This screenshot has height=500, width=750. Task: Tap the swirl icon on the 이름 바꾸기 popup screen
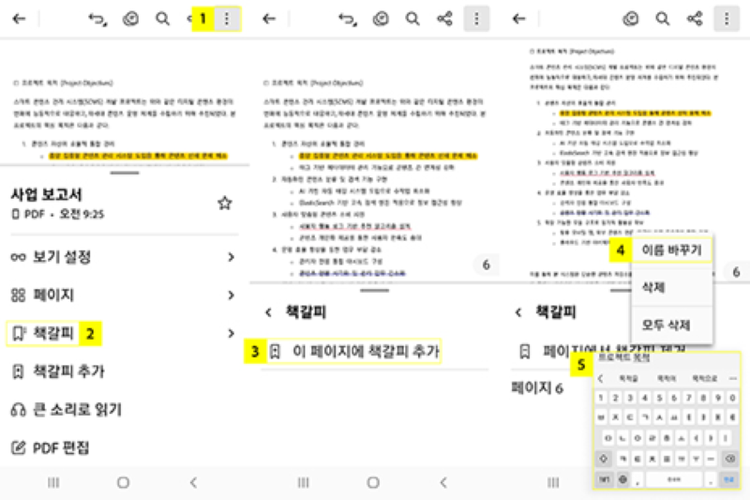631,19
